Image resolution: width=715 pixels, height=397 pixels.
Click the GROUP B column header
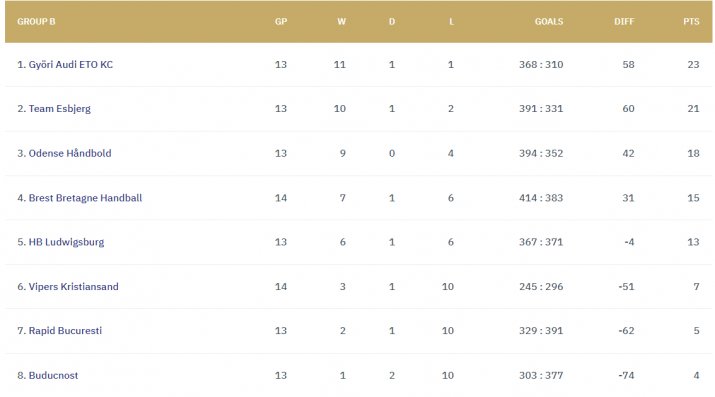coord(36,21)
